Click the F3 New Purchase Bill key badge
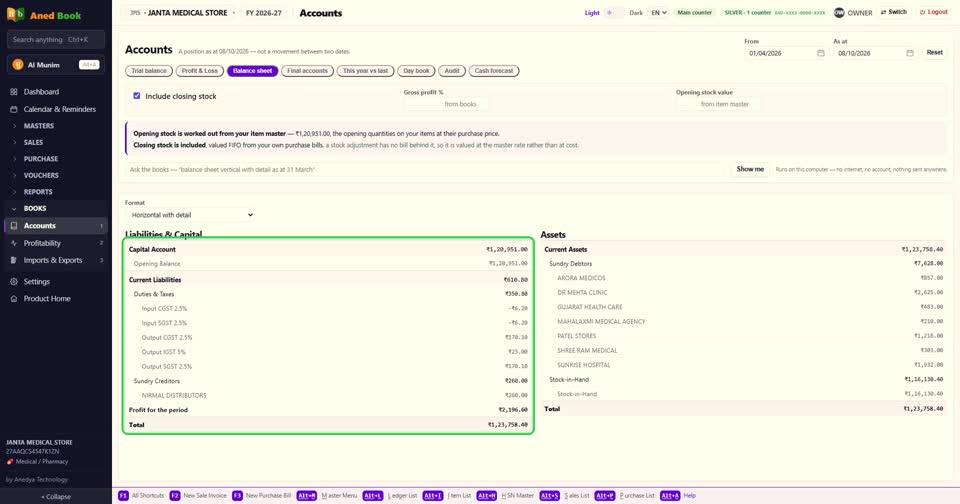The image size is (960, 504). click(237, 495)
